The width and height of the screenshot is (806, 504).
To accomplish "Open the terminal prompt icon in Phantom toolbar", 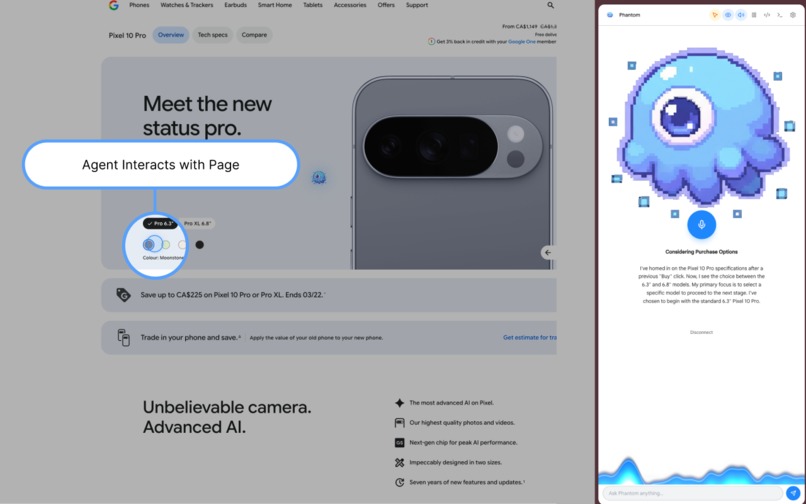I will tap(780, 15).
